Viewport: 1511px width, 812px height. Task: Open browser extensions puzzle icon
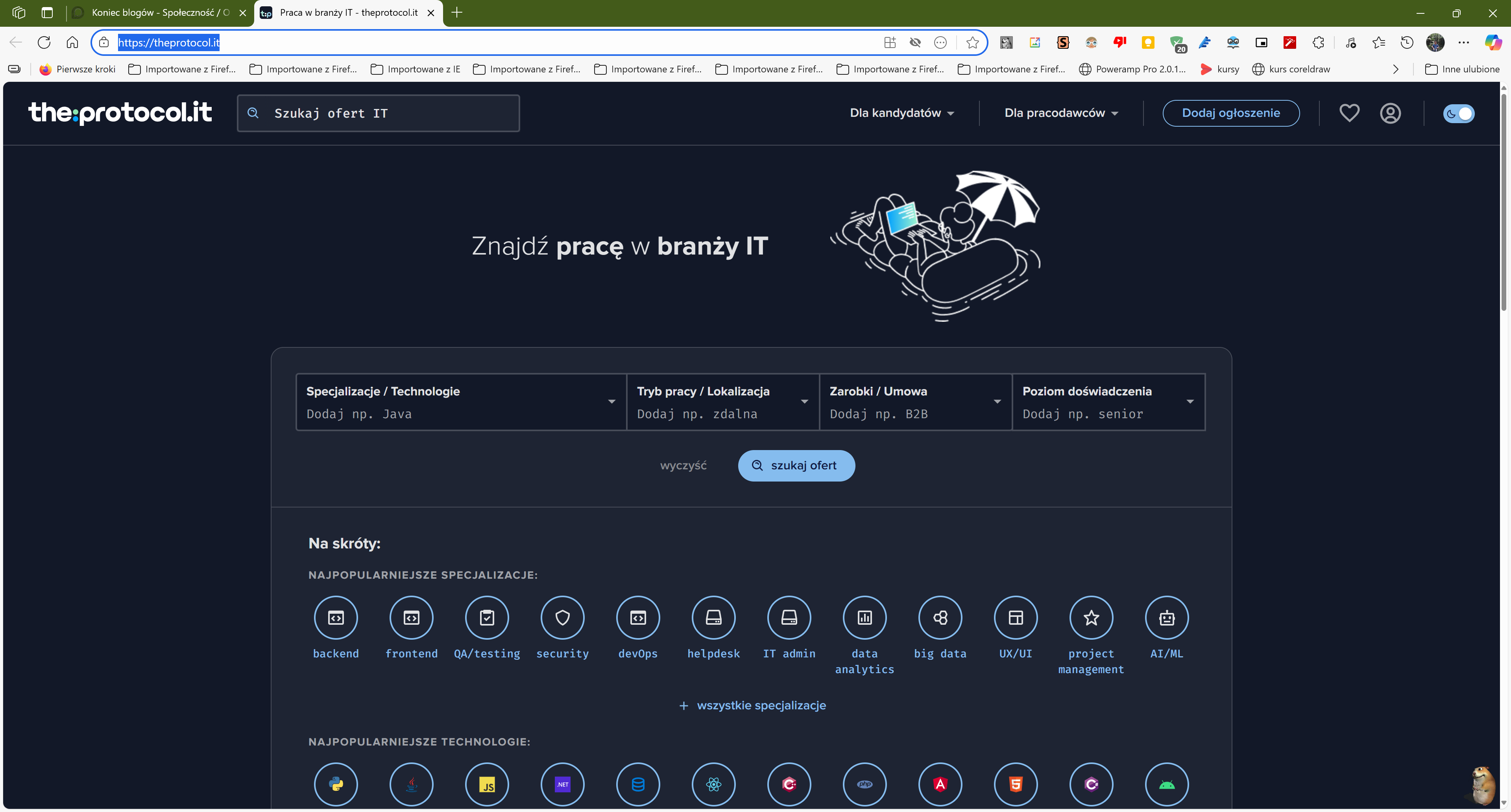pos(1319,42)
